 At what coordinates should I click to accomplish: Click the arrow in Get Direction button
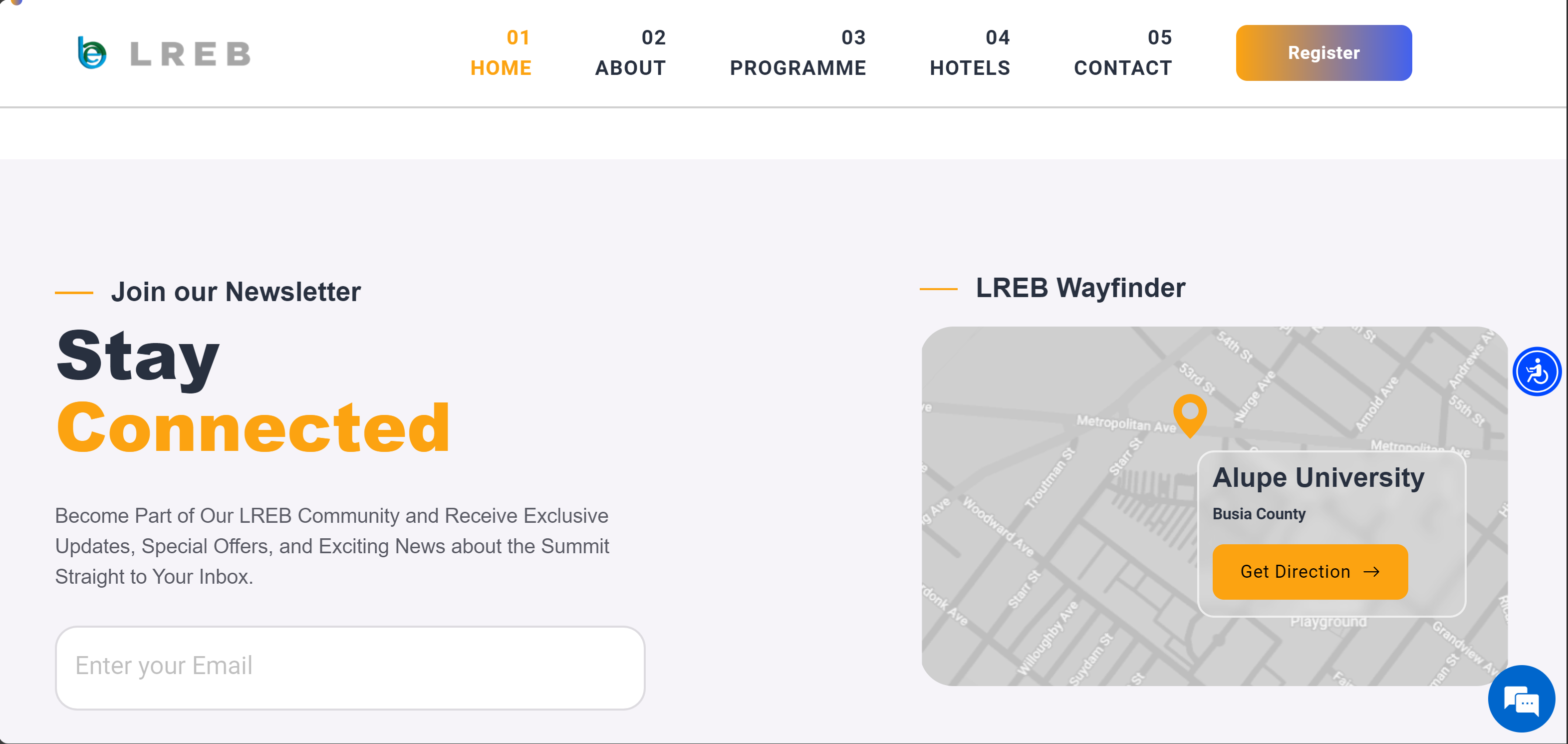pyautogui.click(x=1371, y=572)
